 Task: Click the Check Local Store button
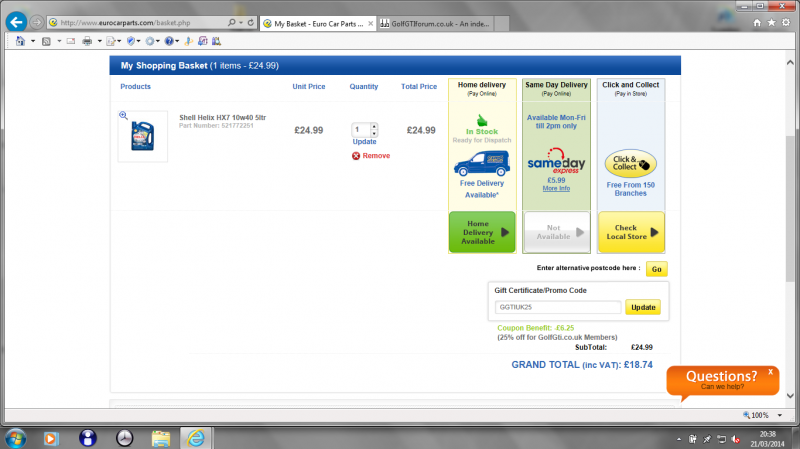click(631, 233)
